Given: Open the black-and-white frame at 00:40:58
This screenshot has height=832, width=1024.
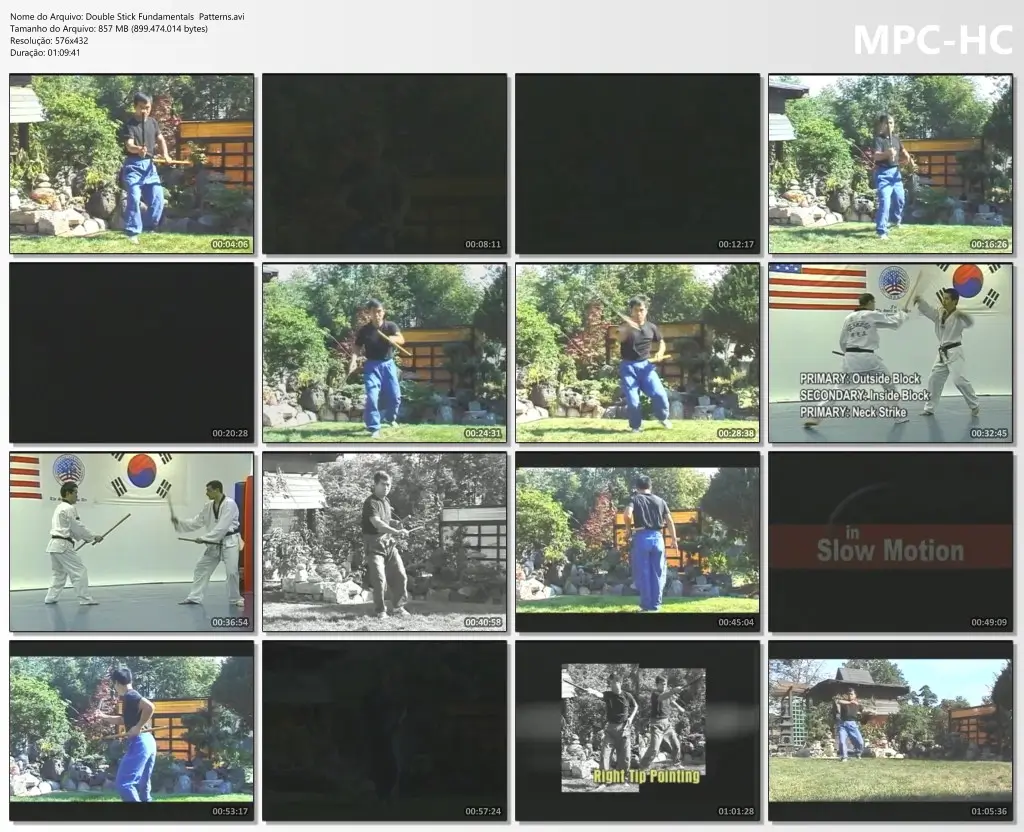Looking at the screenshot, I should tap(385, 541).
